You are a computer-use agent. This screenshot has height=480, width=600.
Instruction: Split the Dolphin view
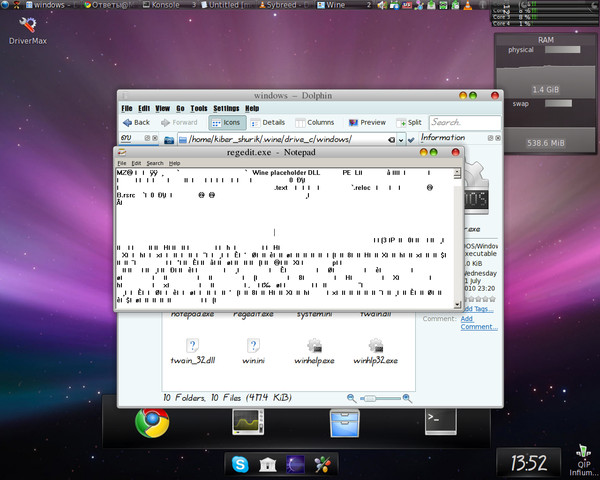(x=409, y=122)
